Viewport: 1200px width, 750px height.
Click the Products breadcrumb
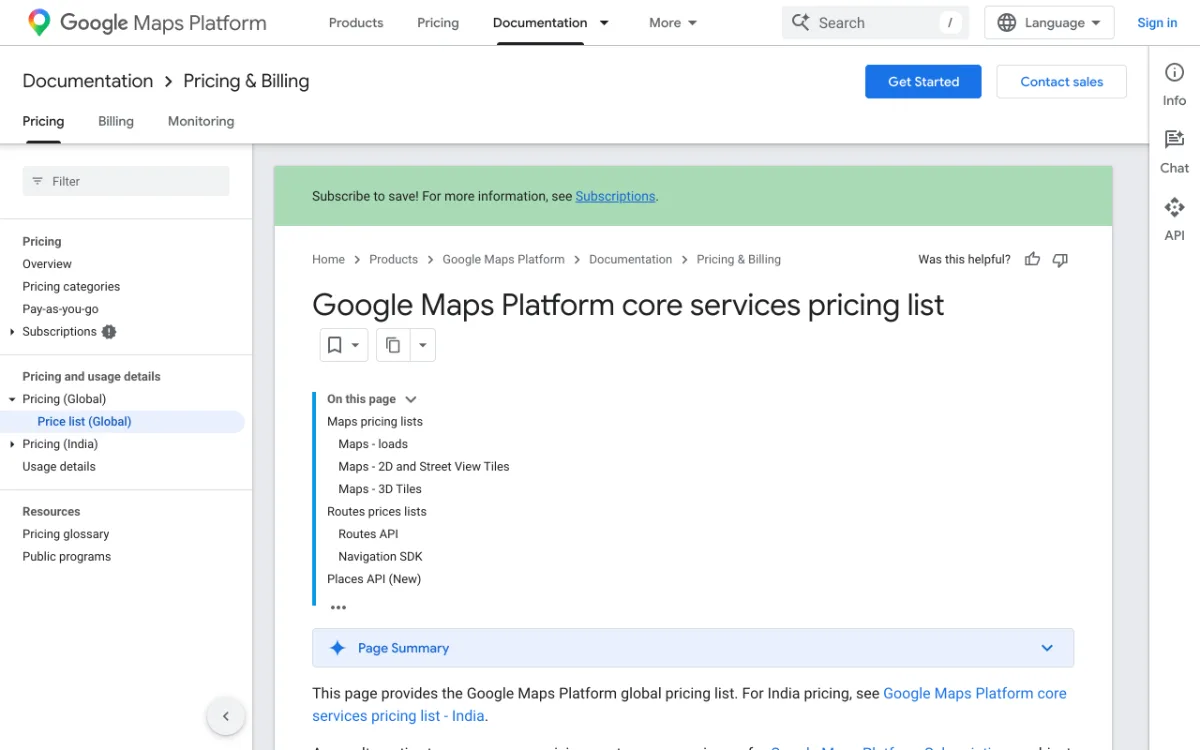[393, 259]
